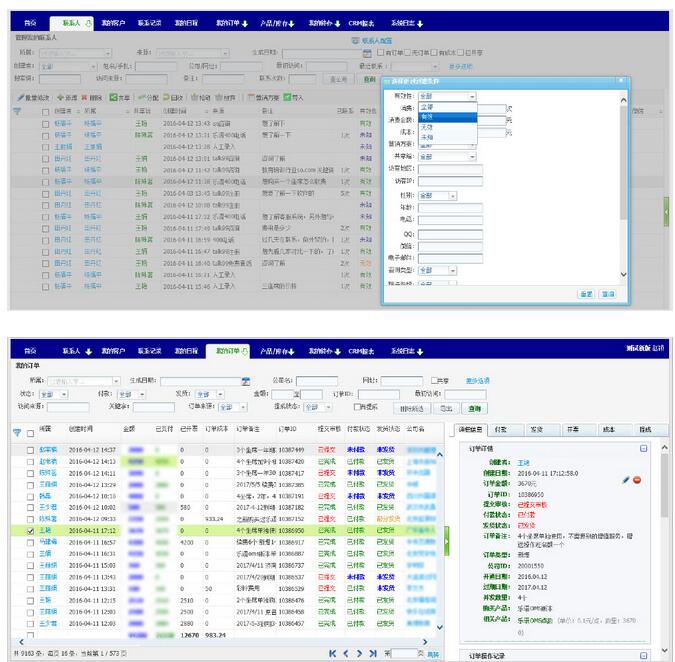The image size is (675, 662).
Task: Click 批量修改 pencil tool in contacts toolbar
Action: [33, 98]
